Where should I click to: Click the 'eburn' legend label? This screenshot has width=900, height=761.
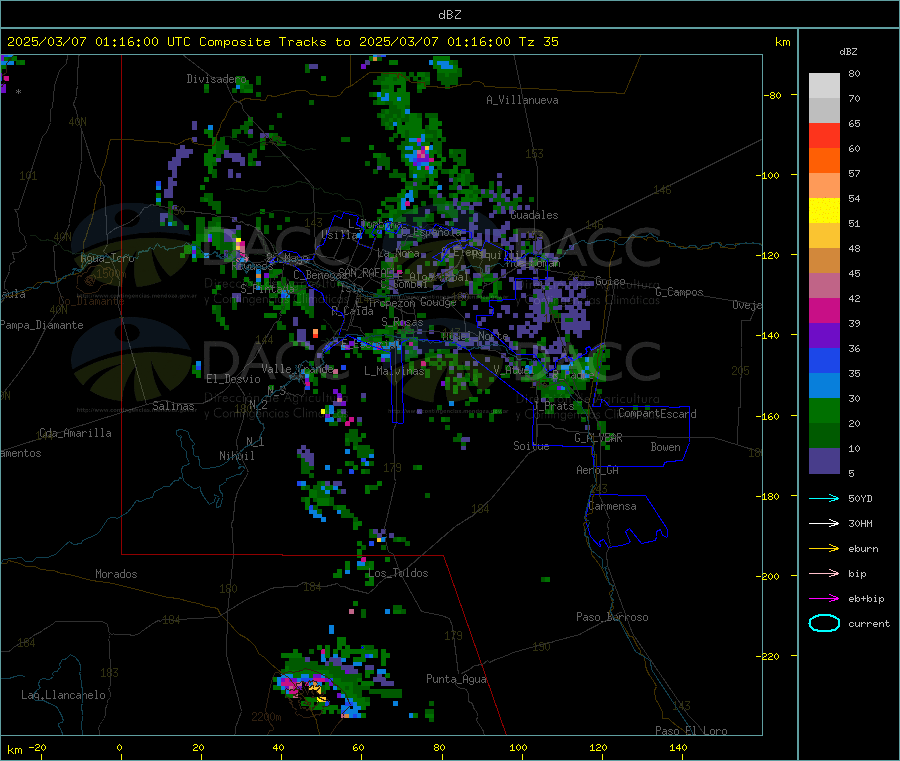[x=864, y=549]
